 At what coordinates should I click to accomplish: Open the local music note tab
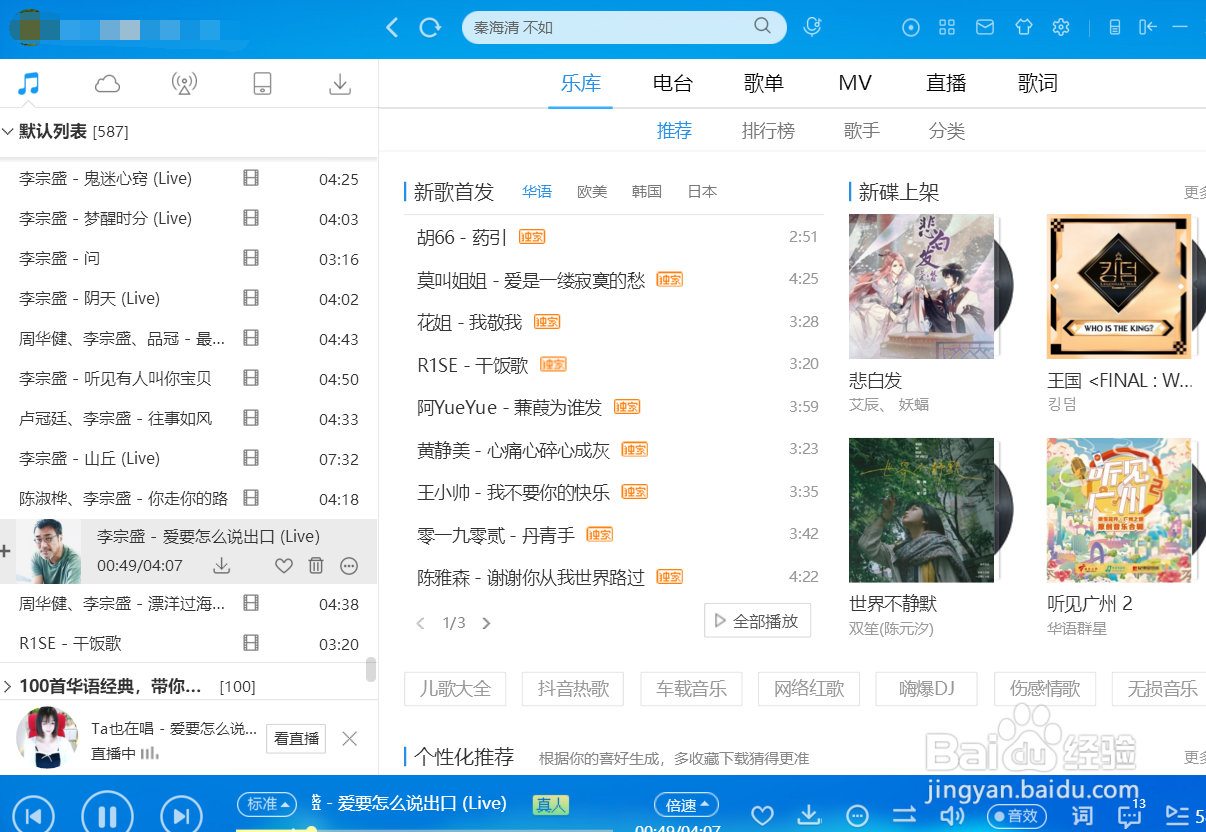(x=29, y=84)
